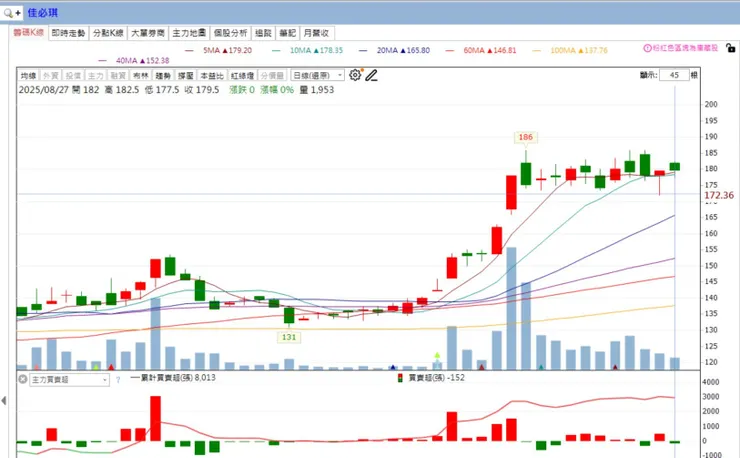The height and width of the screenshot is (458, 740).
Task: Click the 佳必琪 stock name title
Action: tap(43, 13)
